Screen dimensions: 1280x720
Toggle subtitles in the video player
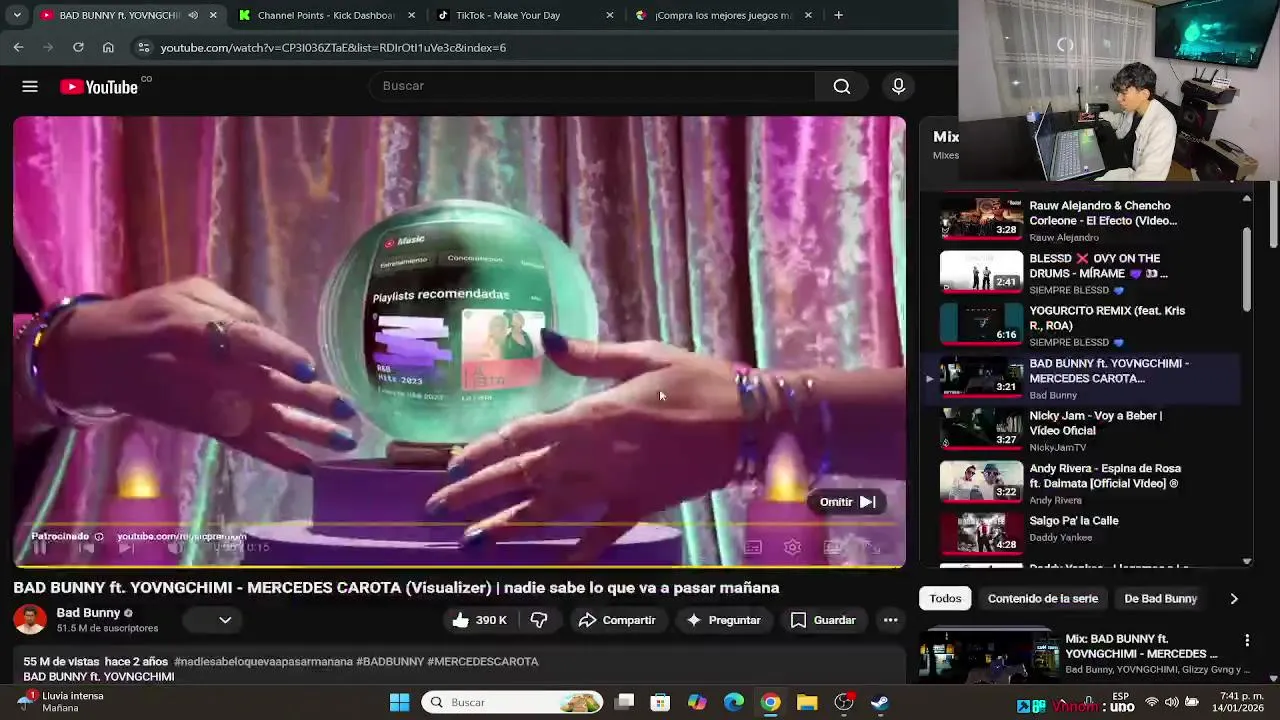coord(752,547)
